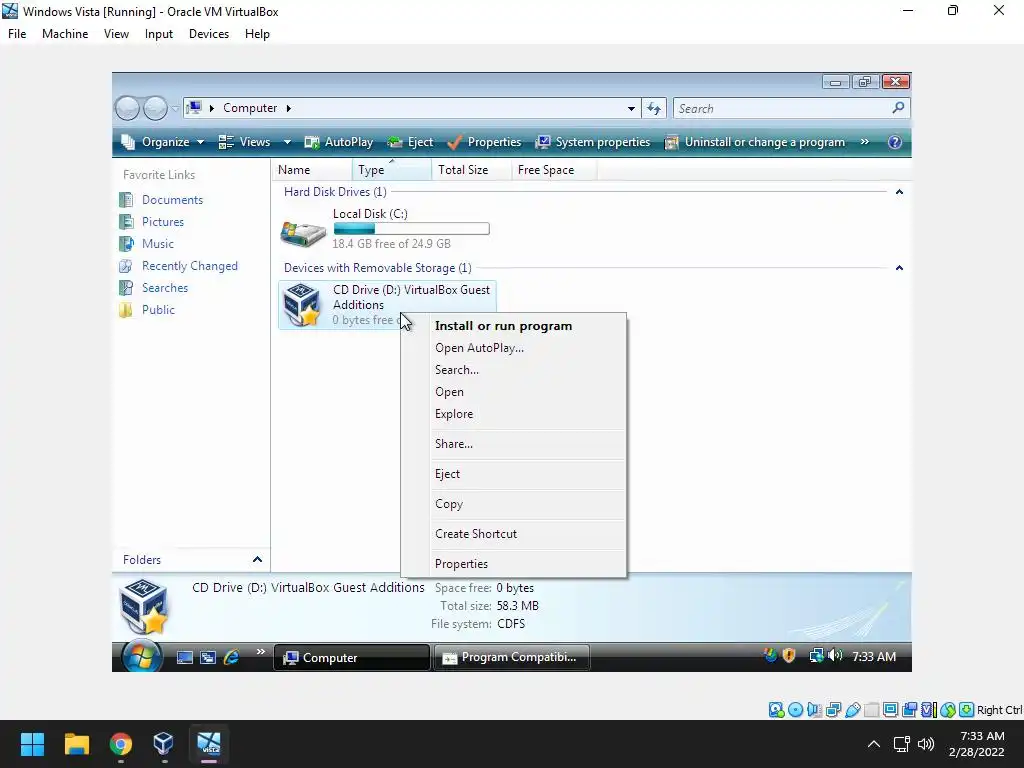Show more toolbar commands chevron
The width and height of the screenshot is (1024, 768).
tap(865, 141)
